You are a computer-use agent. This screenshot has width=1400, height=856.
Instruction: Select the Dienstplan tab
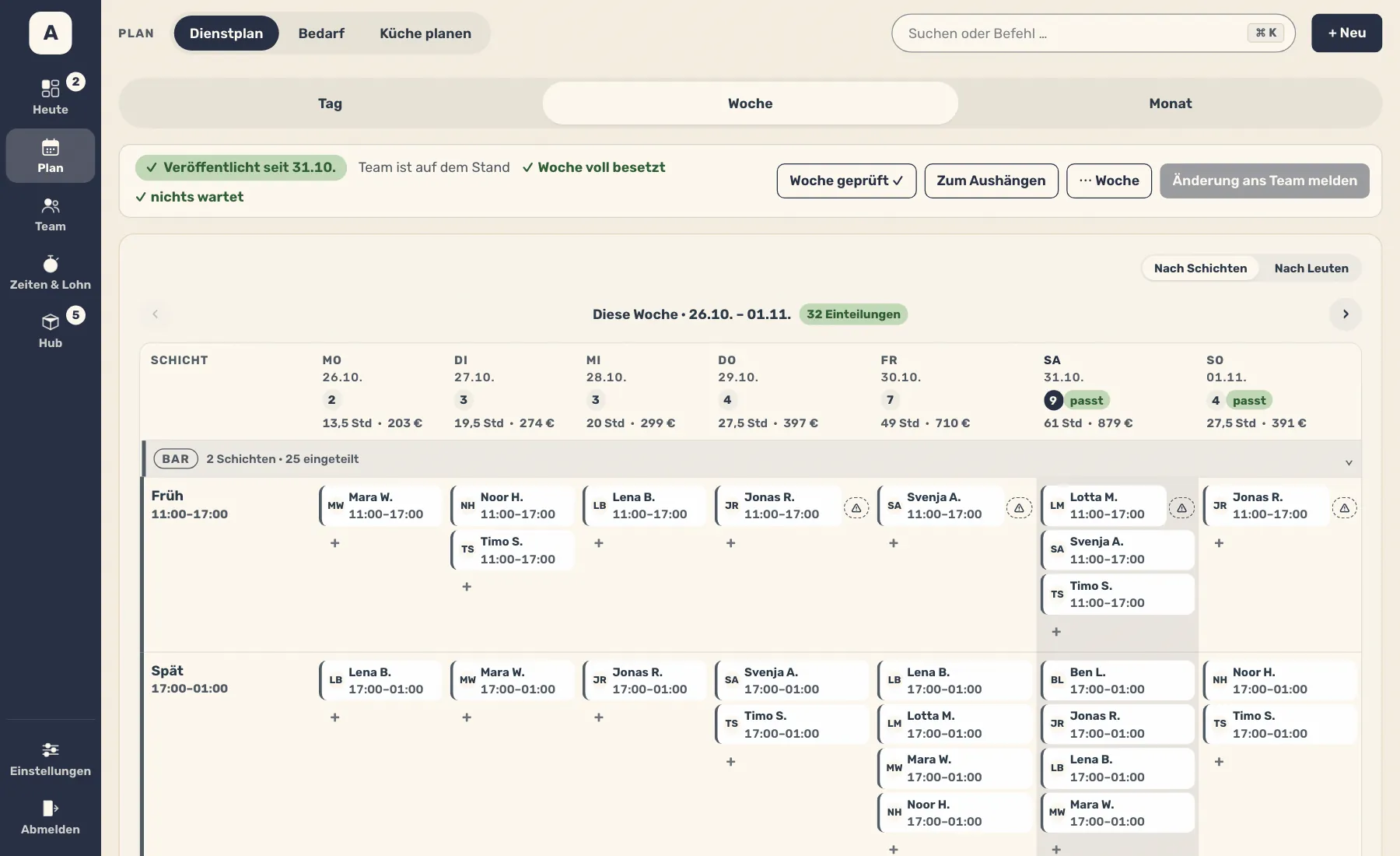(x=226, y=33)
